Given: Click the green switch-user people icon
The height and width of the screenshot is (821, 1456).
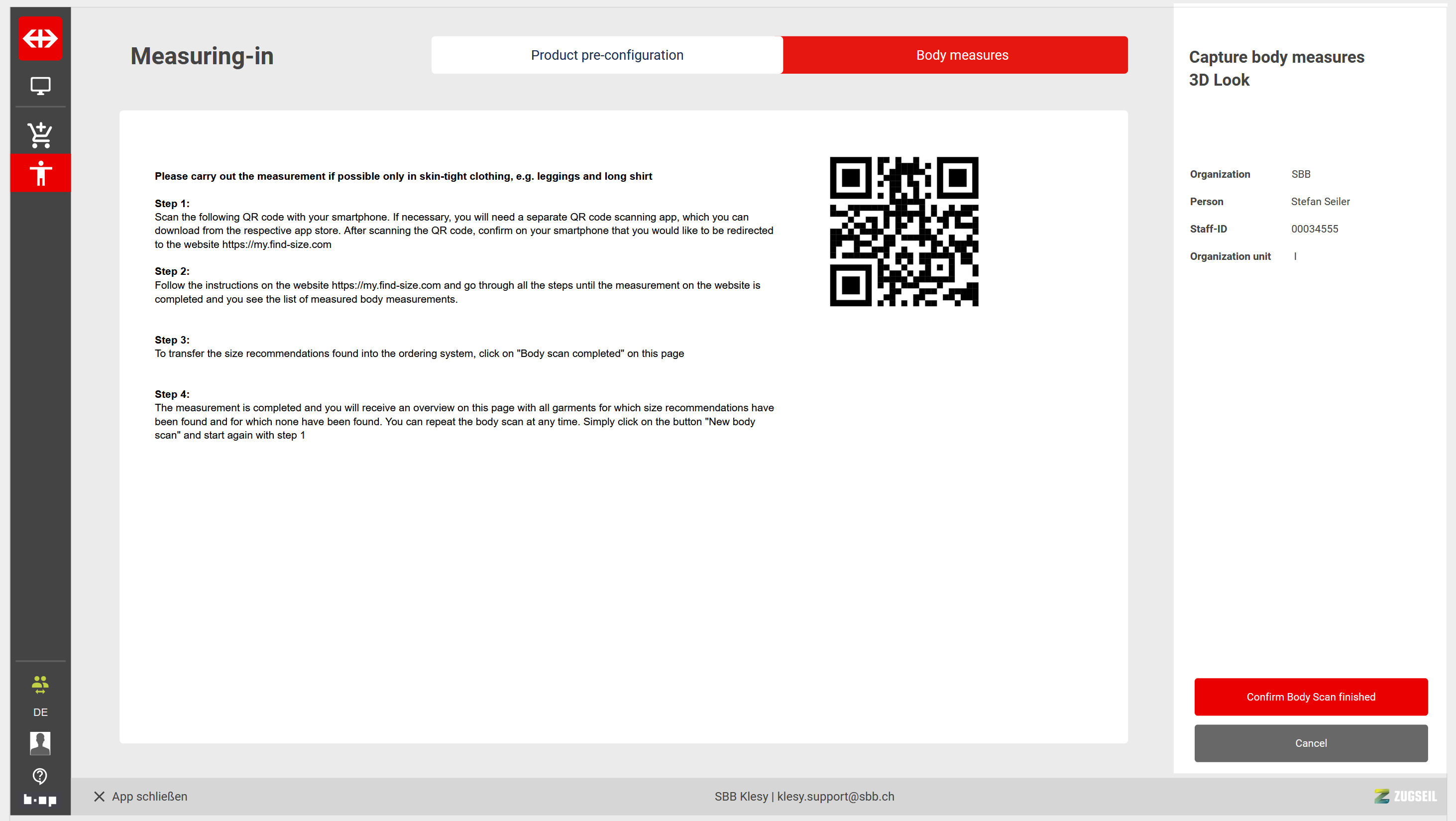Looking at the screenshot, I should (x=40, y=684).
